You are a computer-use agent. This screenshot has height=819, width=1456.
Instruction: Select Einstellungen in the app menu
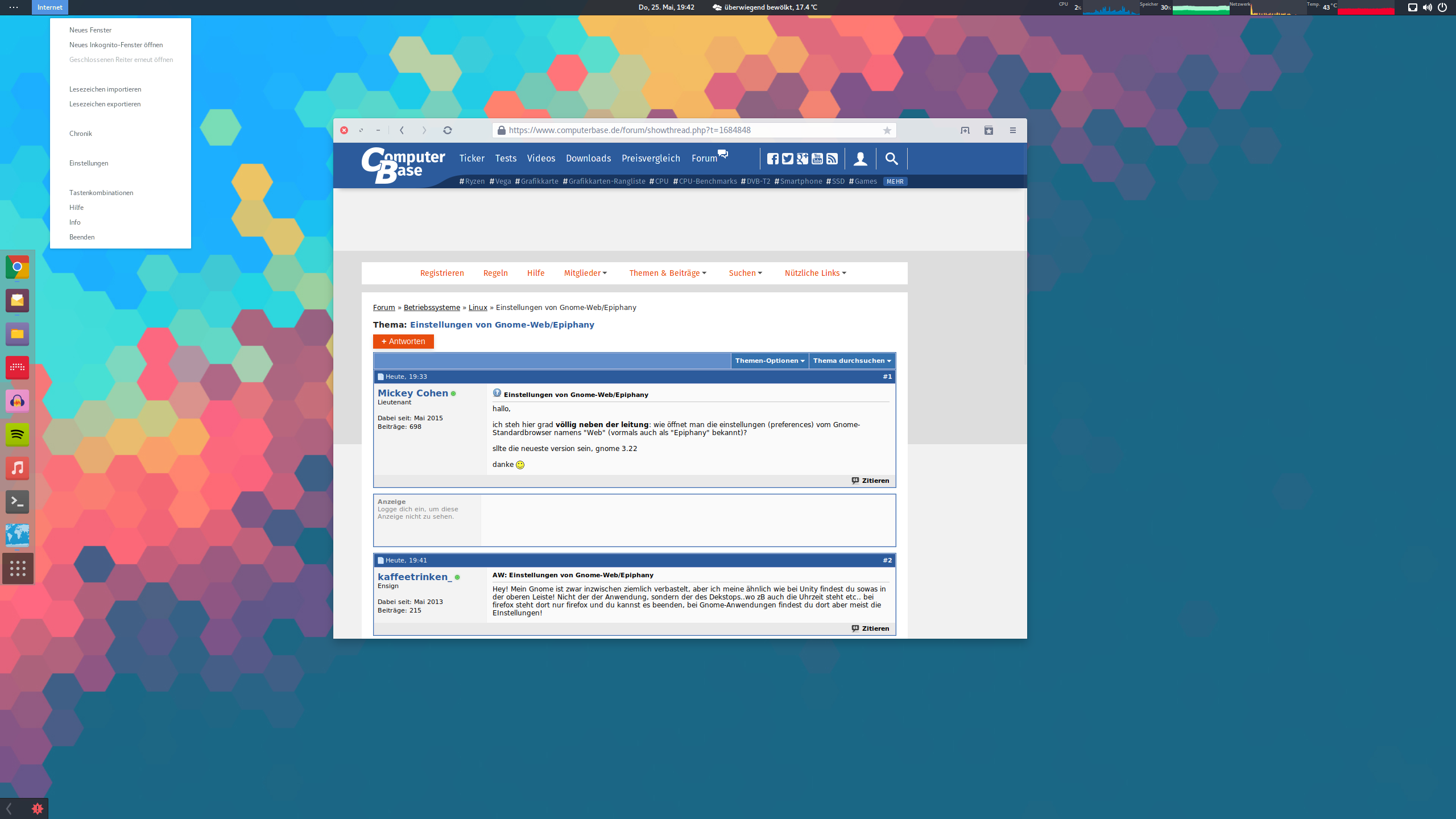tap(89, 163)
